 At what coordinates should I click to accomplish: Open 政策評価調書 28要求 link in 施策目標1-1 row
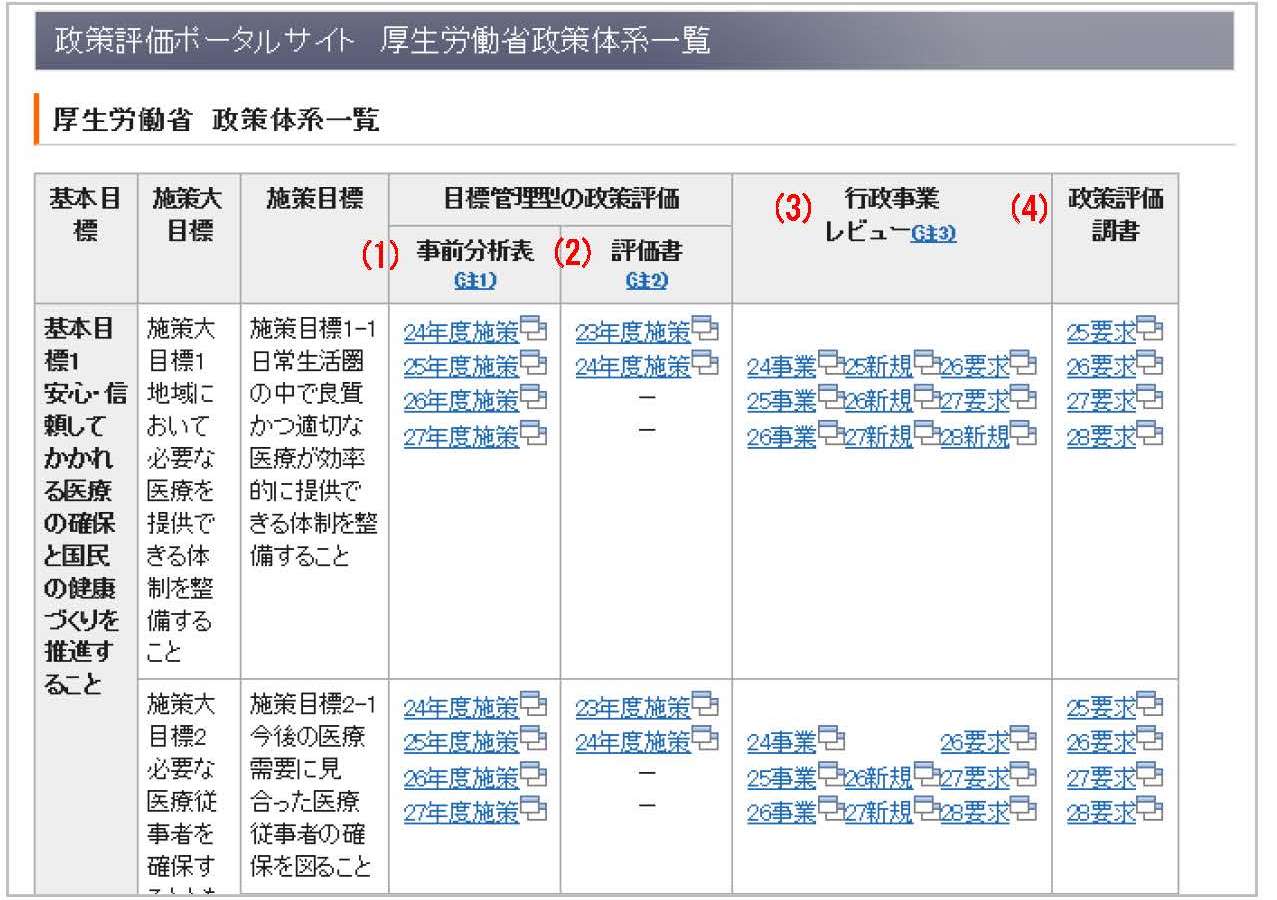point(1103,435)
